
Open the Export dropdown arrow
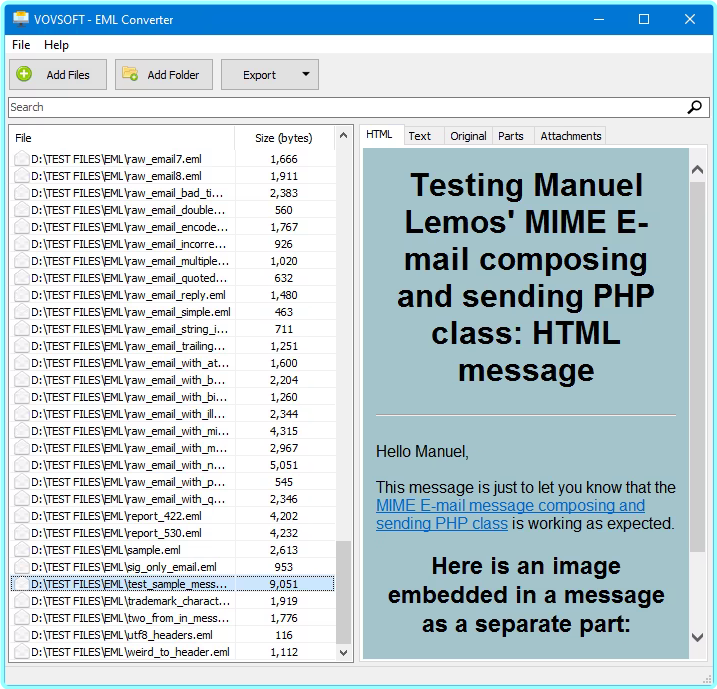305,74
